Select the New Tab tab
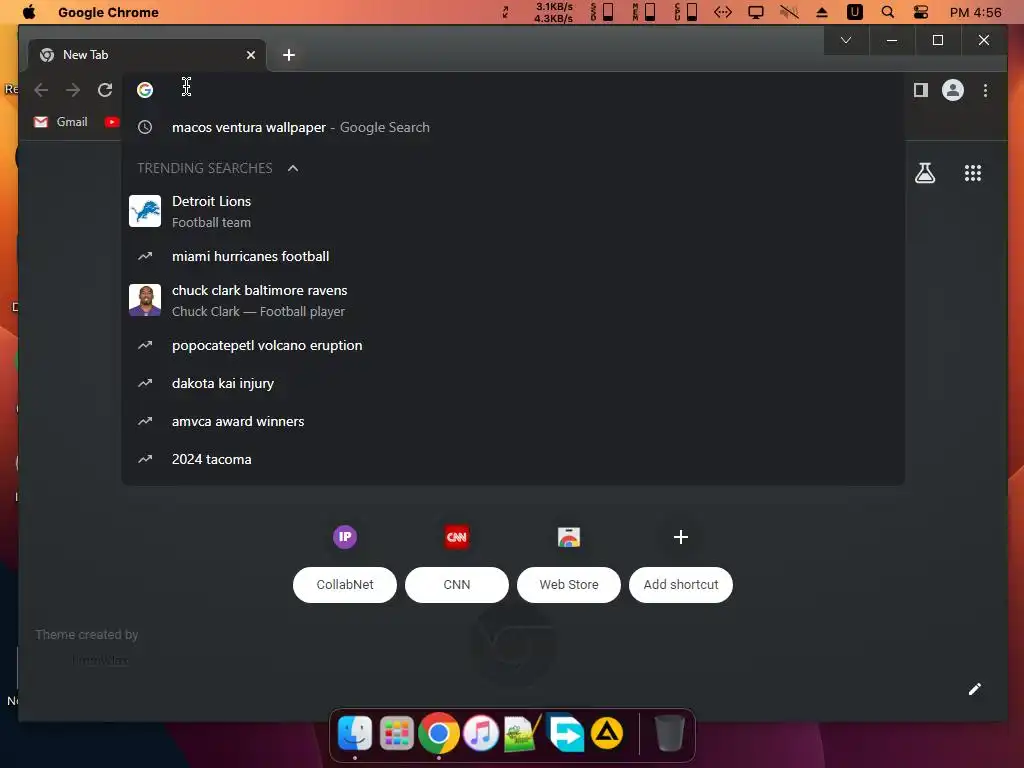 pyautogui.click(x=147, y=55)
